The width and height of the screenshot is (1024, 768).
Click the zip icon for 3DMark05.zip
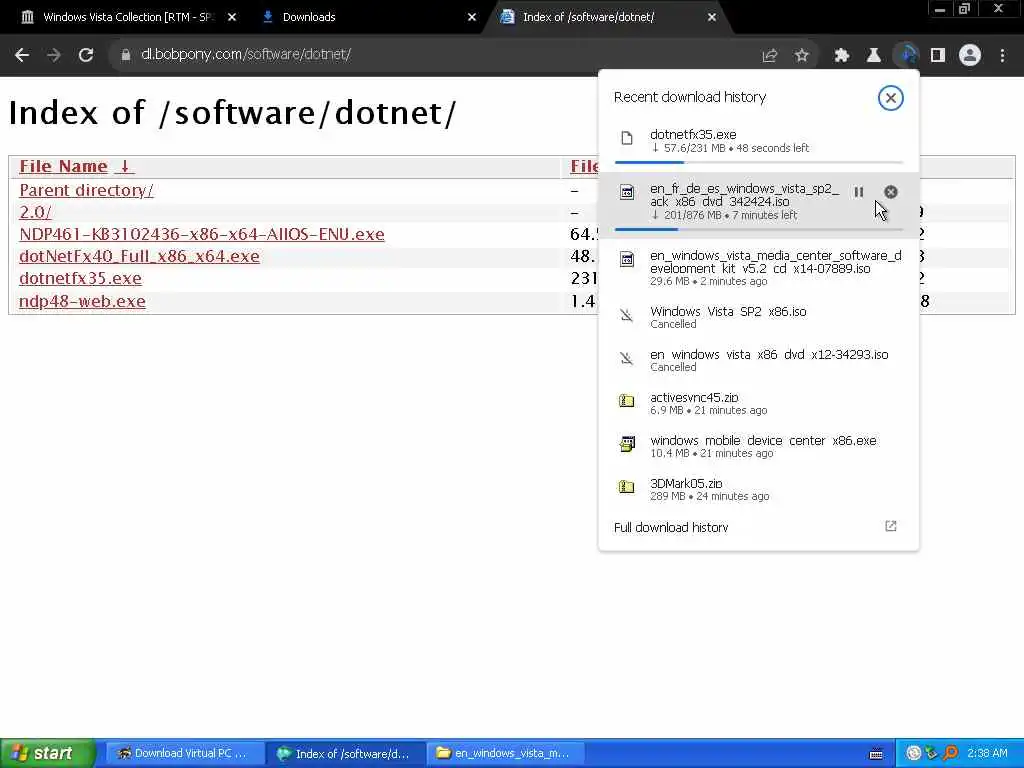[x=627, y=487]
